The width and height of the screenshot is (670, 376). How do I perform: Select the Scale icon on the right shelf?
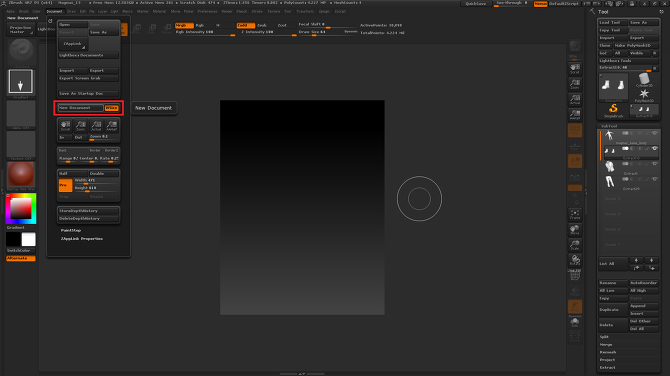pos(575,245)
